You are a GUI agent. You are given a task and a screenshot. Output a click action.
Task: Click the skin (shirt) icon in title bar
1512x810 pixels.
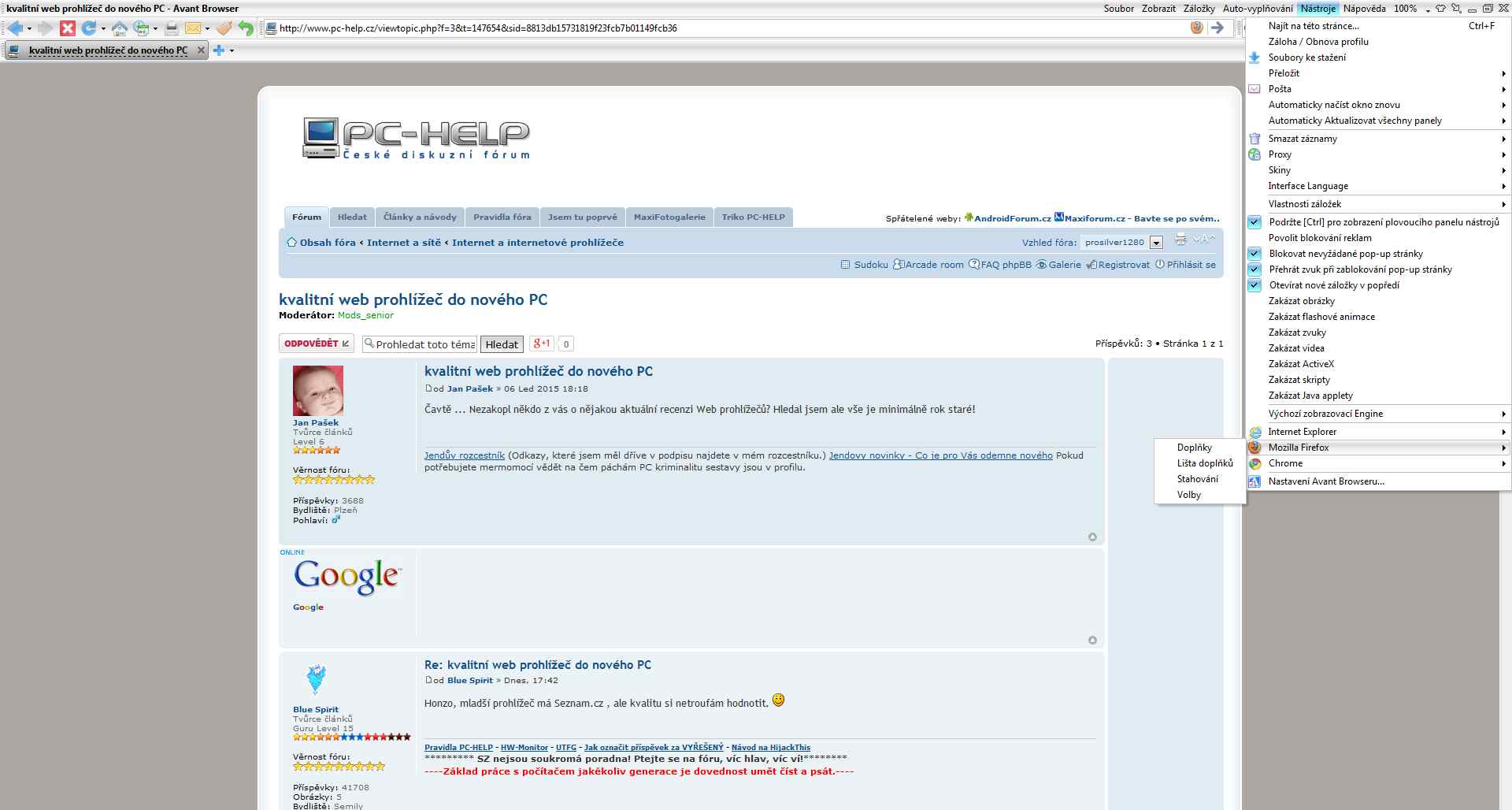click(x=1440, y=9)
